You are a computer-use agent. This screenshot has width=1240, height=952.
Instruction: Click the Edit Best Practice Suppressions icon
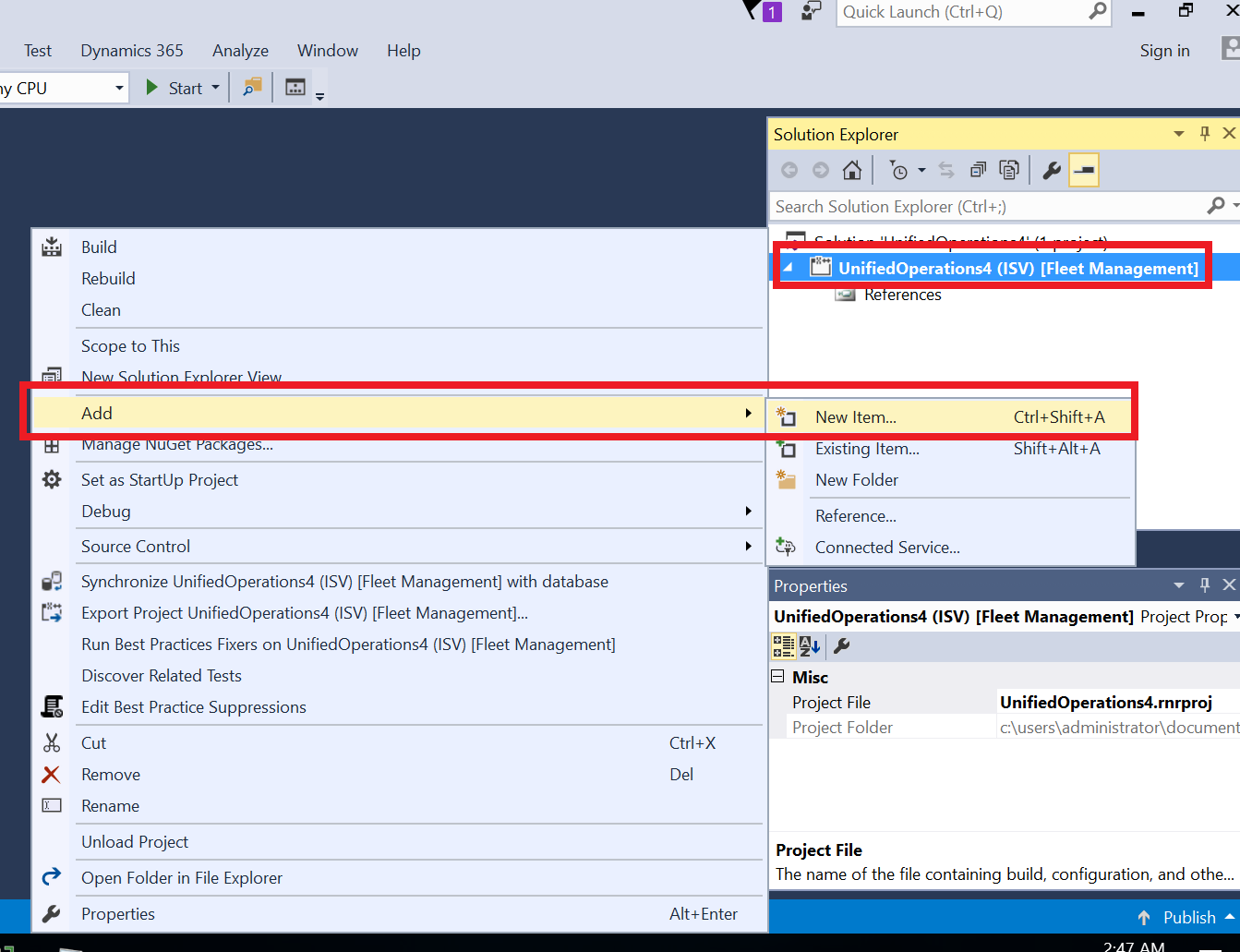(x=52, y=706)
